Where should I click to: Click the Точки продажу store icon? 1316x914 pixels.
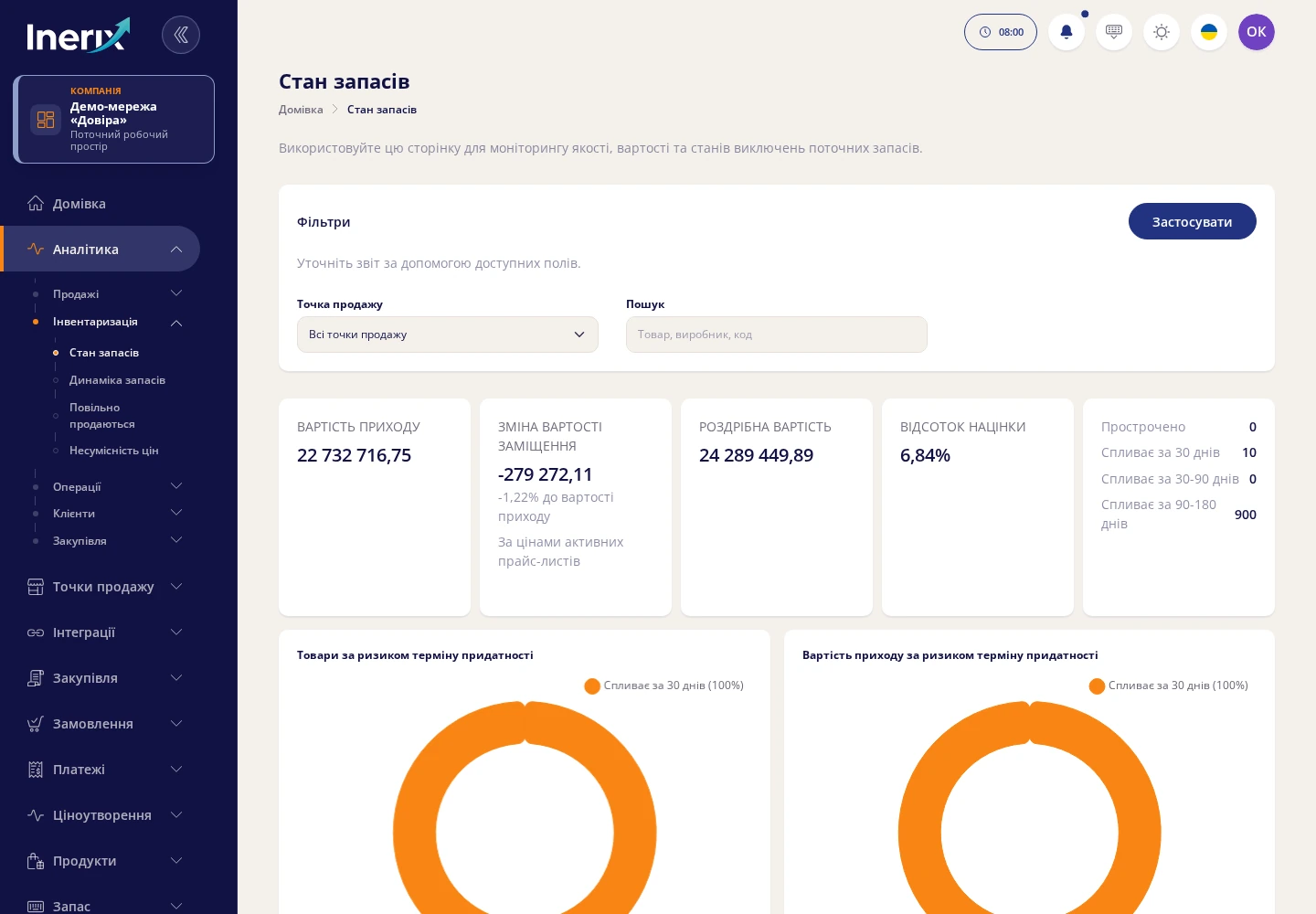click(36, 587)
